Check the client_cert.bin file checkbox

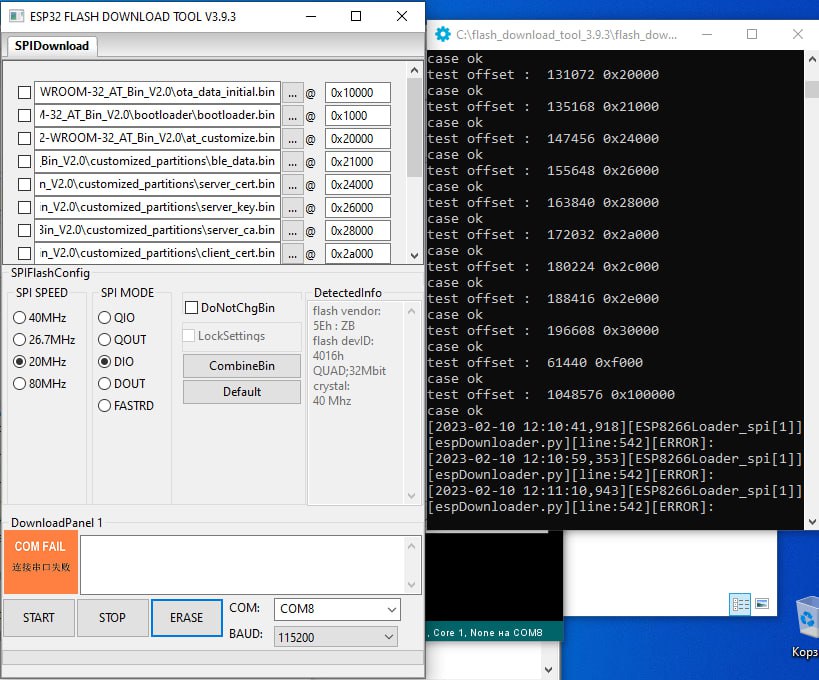click(x=25, y=253)
